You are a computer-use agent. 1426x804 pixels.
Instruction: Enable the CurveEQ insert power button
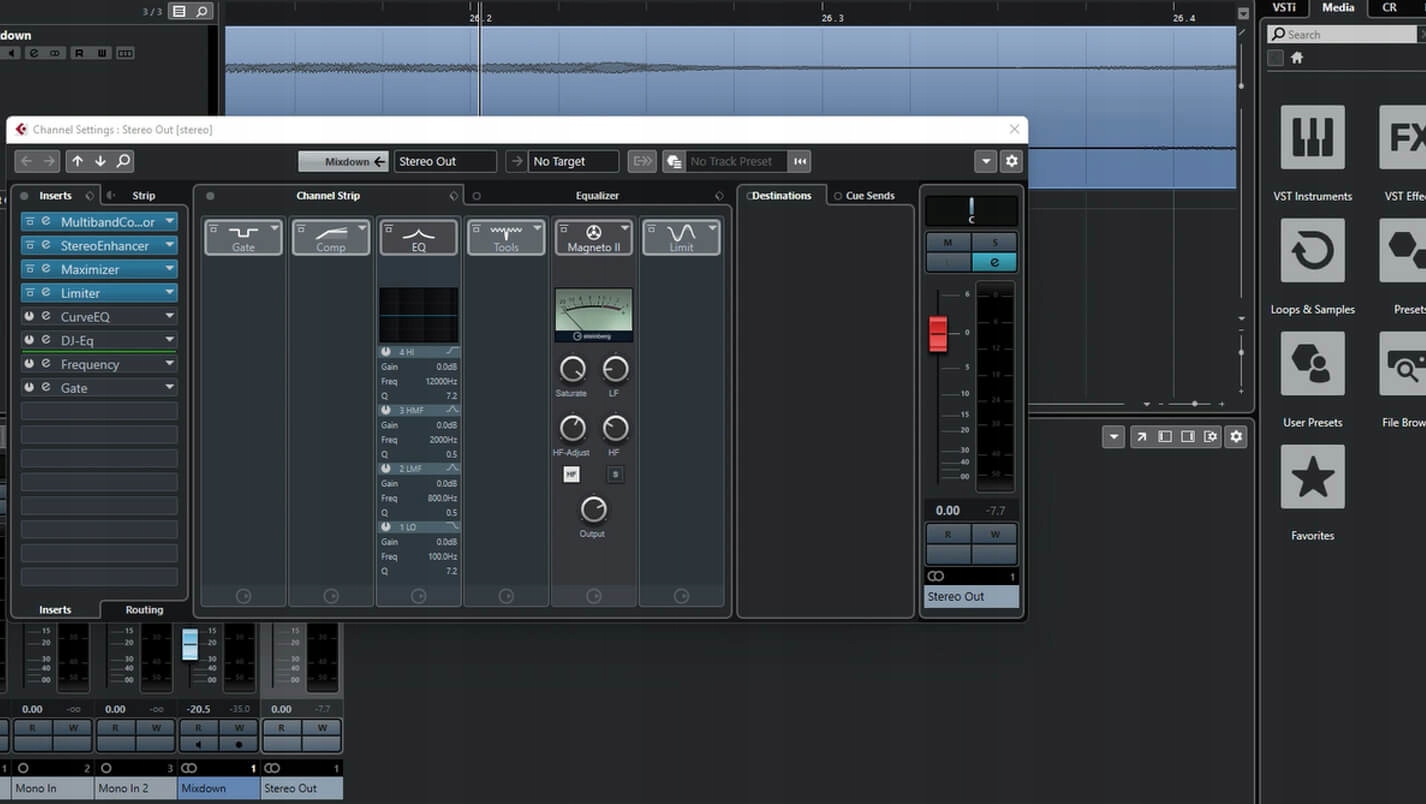point(29,317)
